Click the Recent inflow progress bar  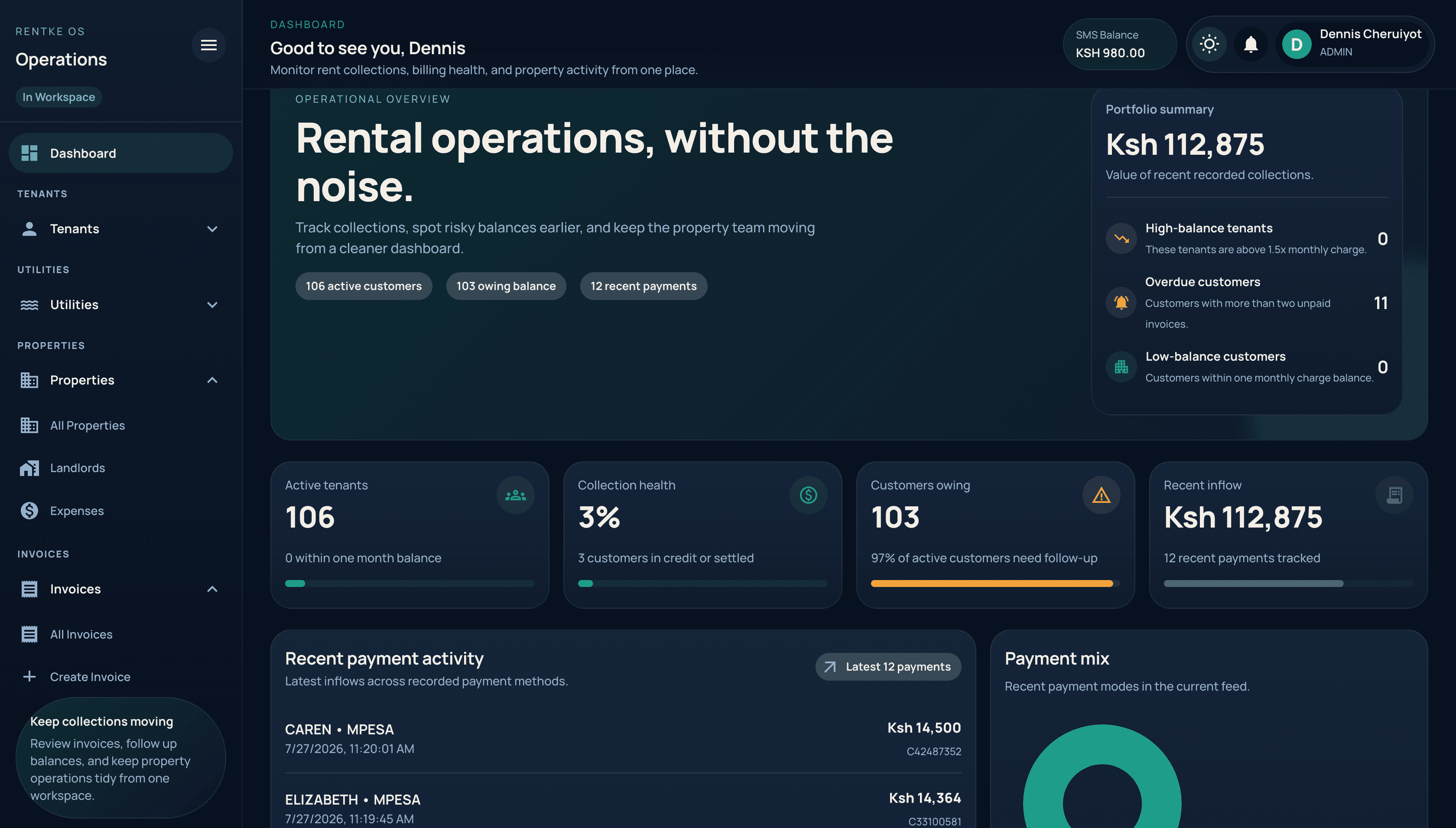click(x=1288, y=584)
